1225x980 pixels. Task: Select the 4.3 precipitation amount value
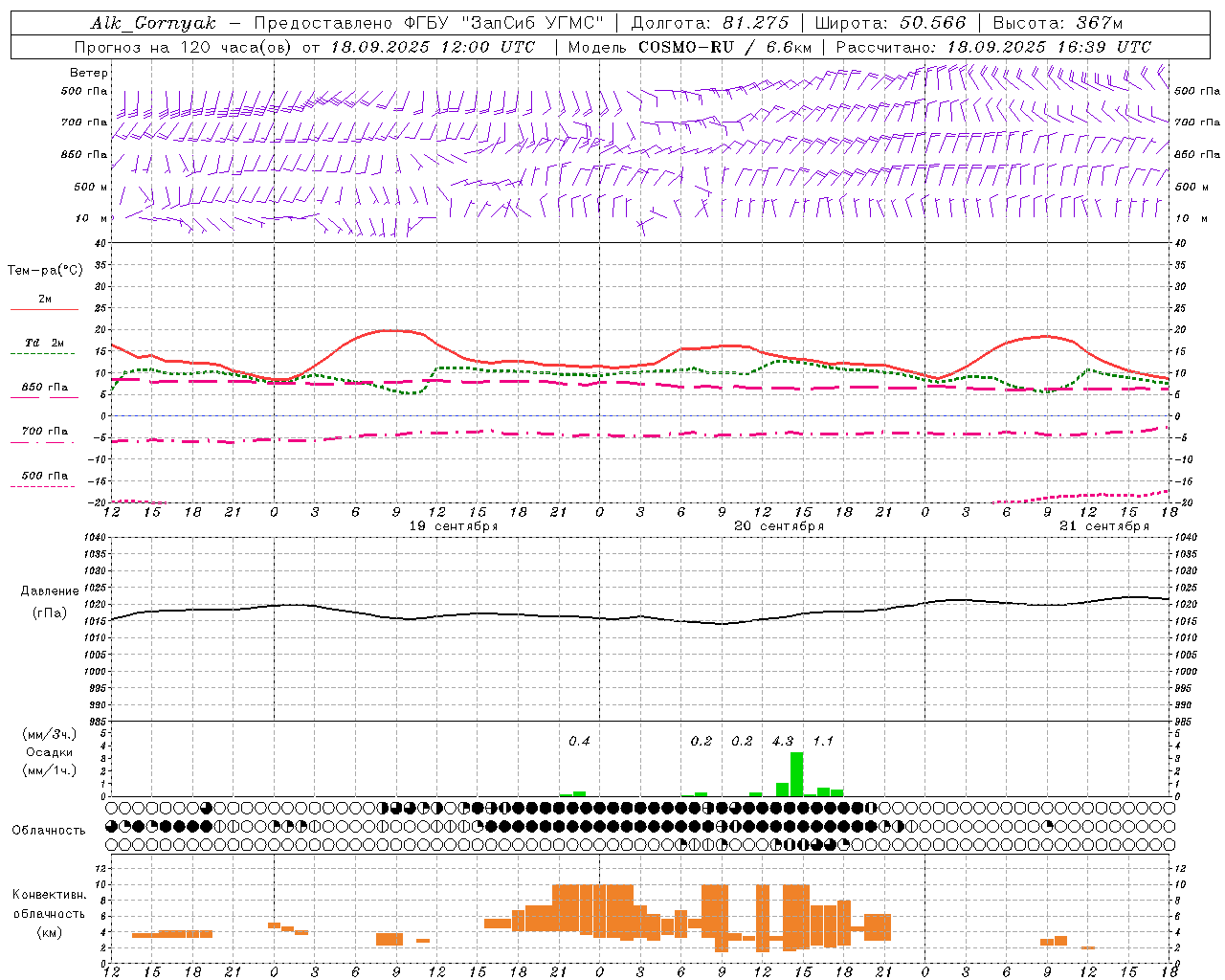(x=783, y=741)
